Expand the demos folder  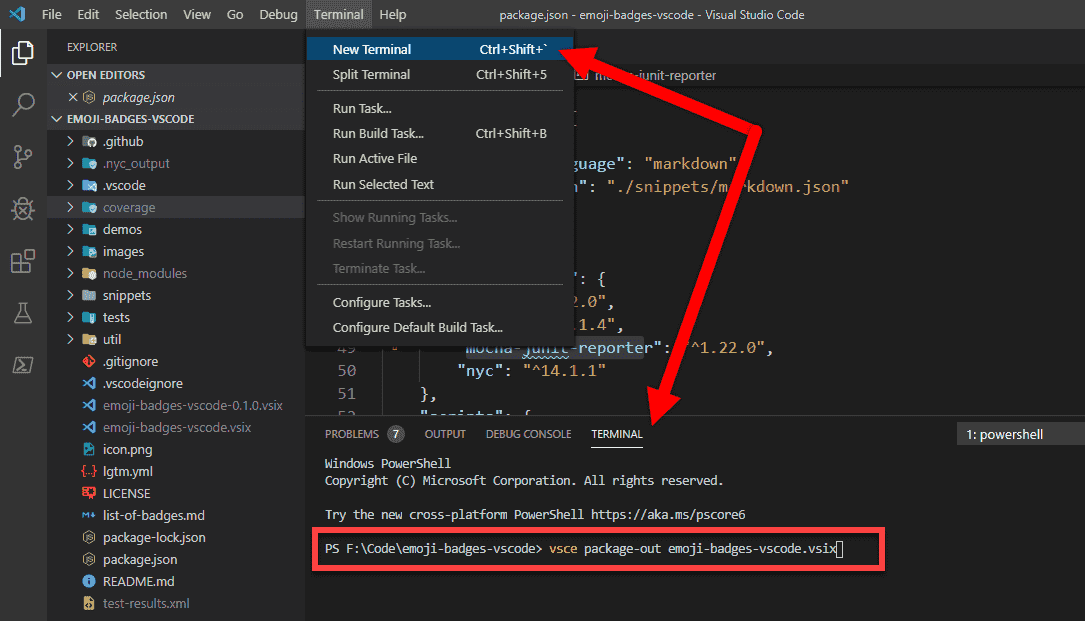point(70,229)
